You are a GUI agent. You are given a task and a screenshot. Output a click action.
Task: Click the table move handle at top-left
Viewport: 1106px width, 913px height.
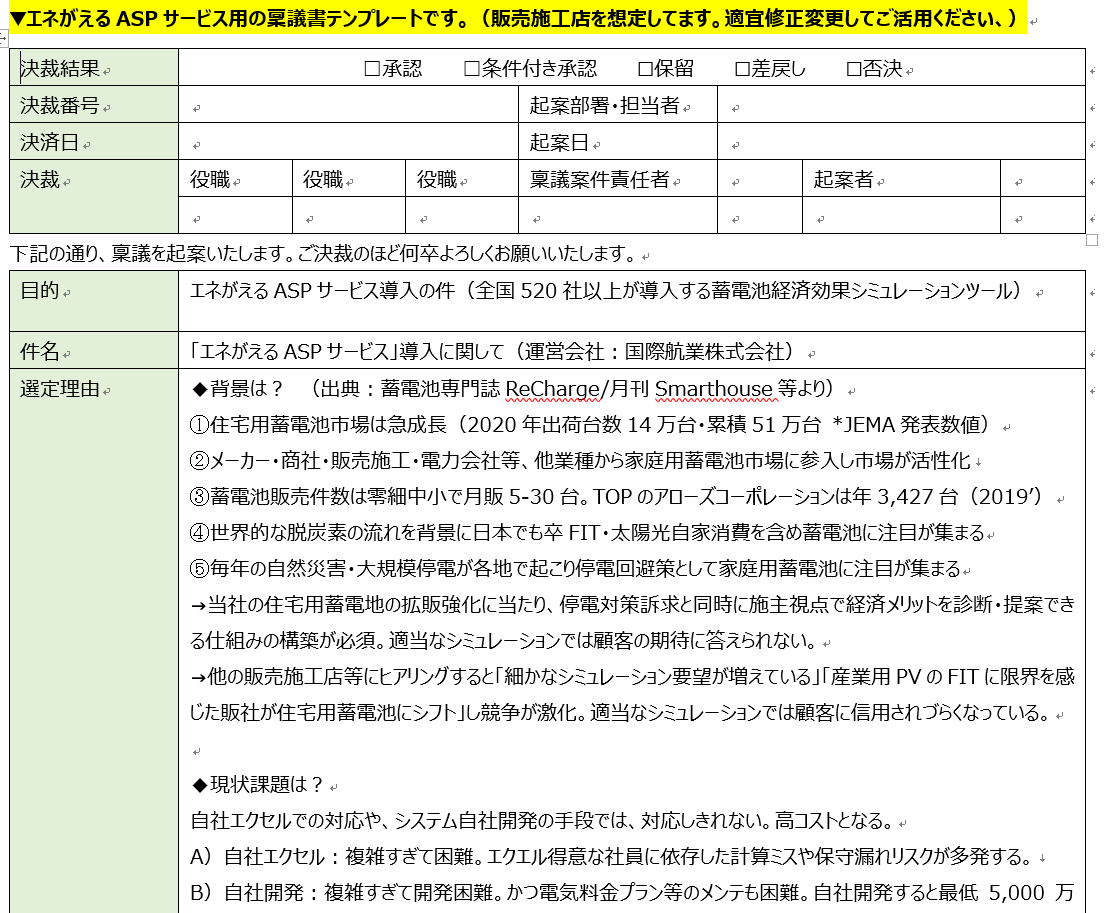3,38
